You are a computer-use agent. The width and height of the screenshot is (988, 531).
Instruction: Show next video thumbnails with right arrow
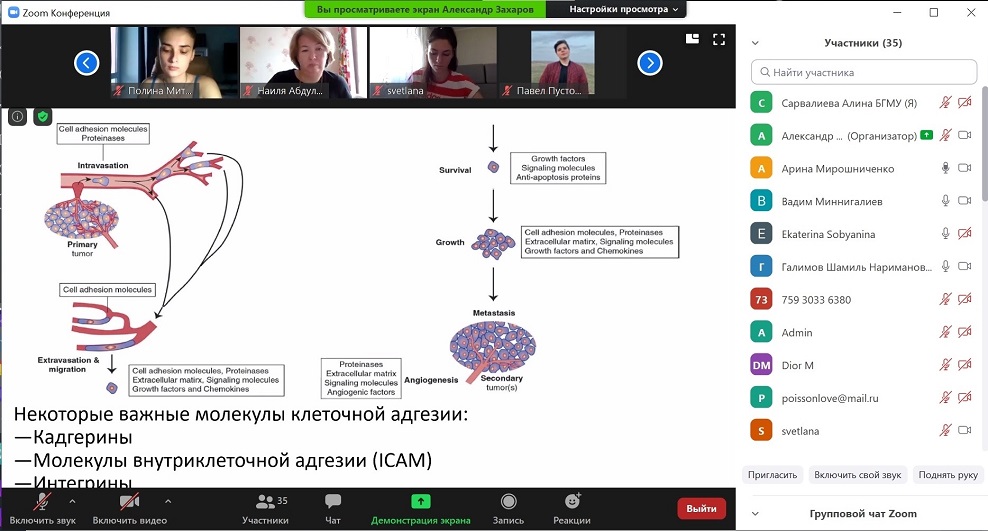650,63
